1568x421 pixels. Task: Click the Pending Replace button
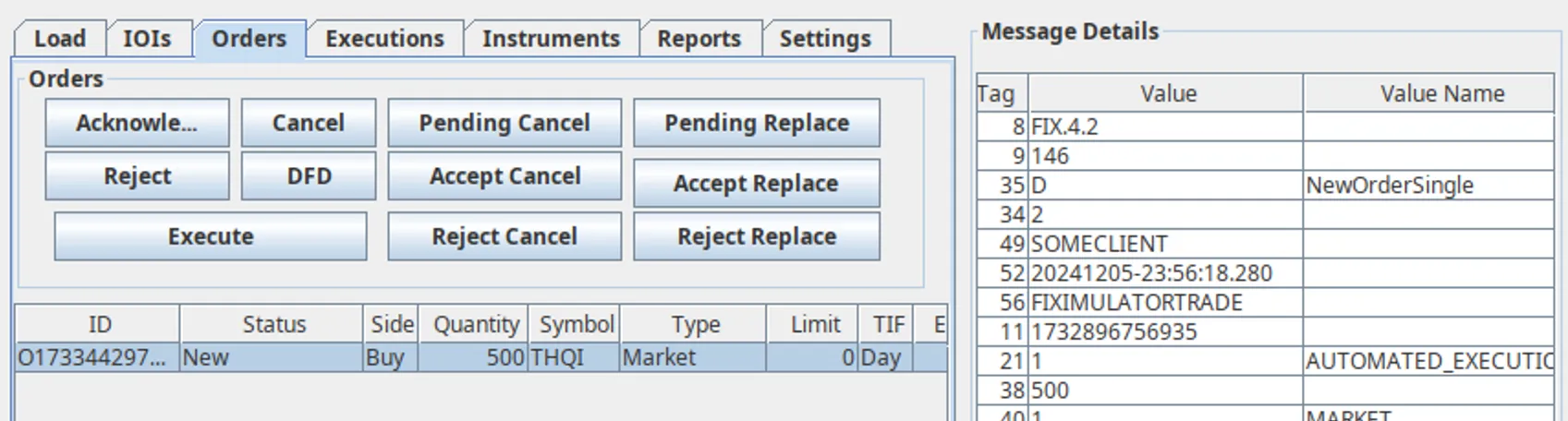point(757,123)
